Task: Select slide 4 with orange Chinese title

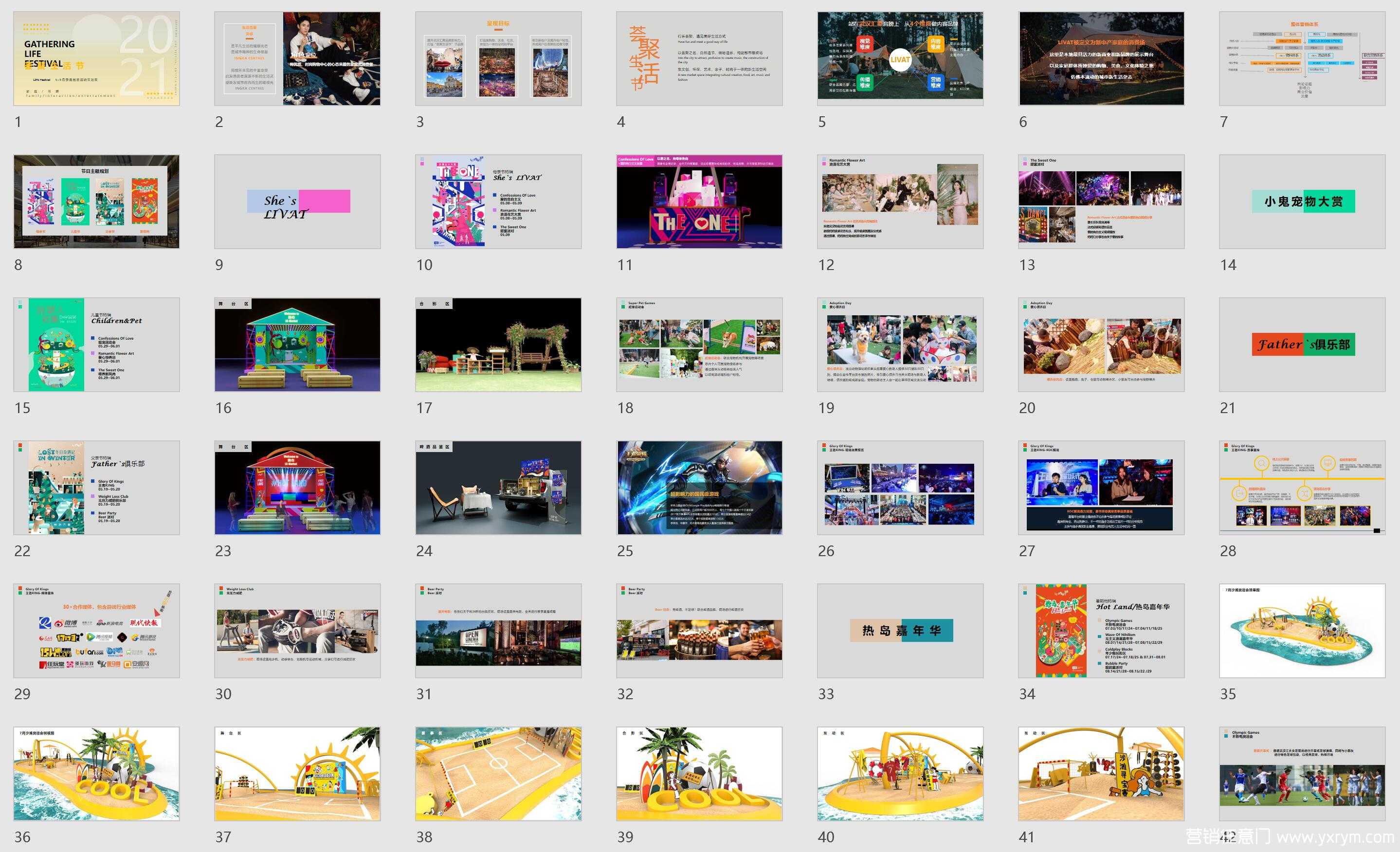Action: point(699,58)
